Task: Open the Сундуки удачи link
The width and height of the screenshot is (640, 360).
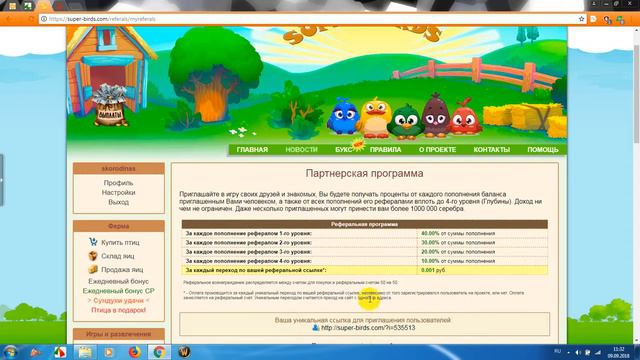Action: click(118, 300)
